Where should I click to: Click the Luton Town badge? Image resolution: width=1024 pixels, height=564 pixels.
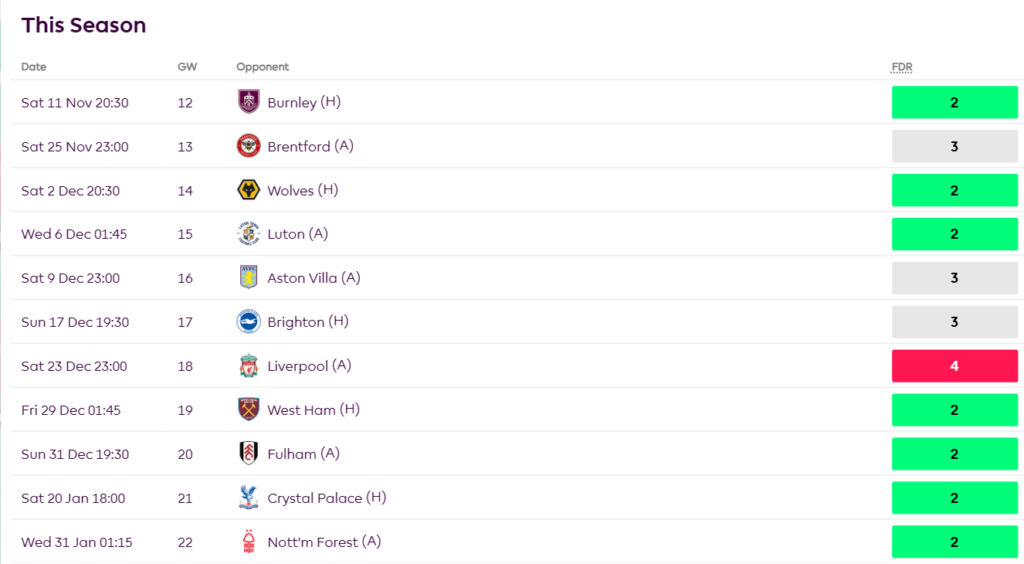[249, 234]
